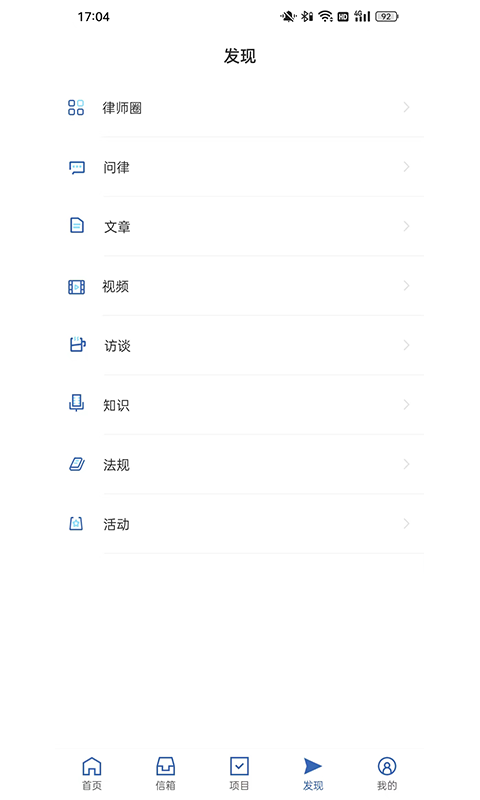Switch to the 首页 home tab
The height and width of the screenshot is (800, 480).
[92, 773]
